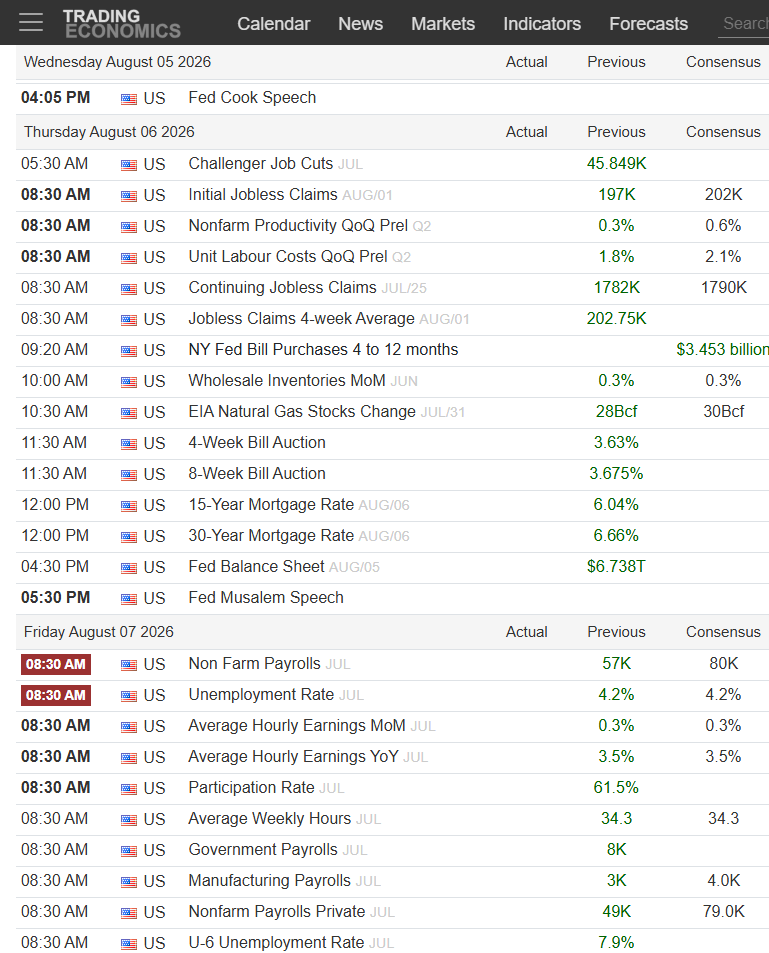Click Wednesday August 05 2026 header
Screen dimensions: 769x953
click(117, 62)
